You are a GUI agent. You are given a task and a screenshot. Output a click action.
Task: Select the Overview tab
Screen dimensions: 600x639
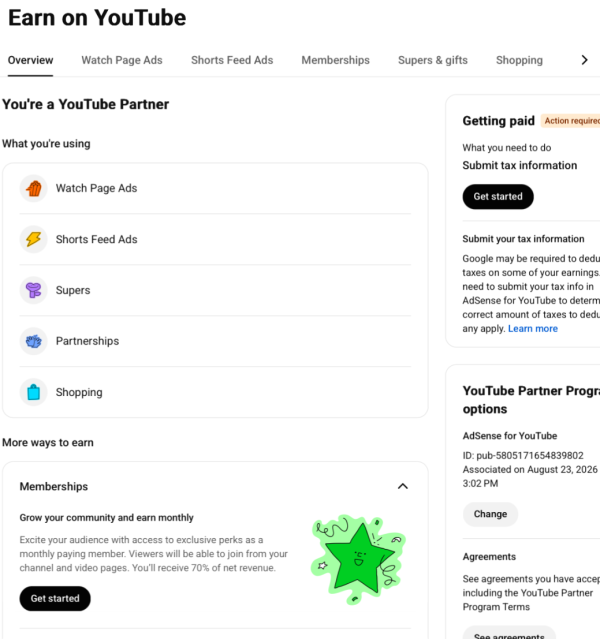coord(31,60)
